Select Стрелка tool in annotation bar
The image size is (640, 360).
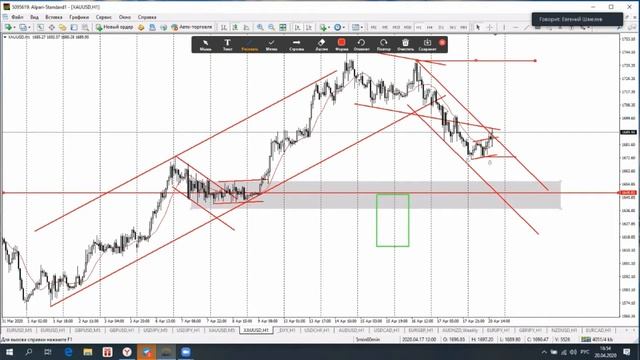pos(296,45)
